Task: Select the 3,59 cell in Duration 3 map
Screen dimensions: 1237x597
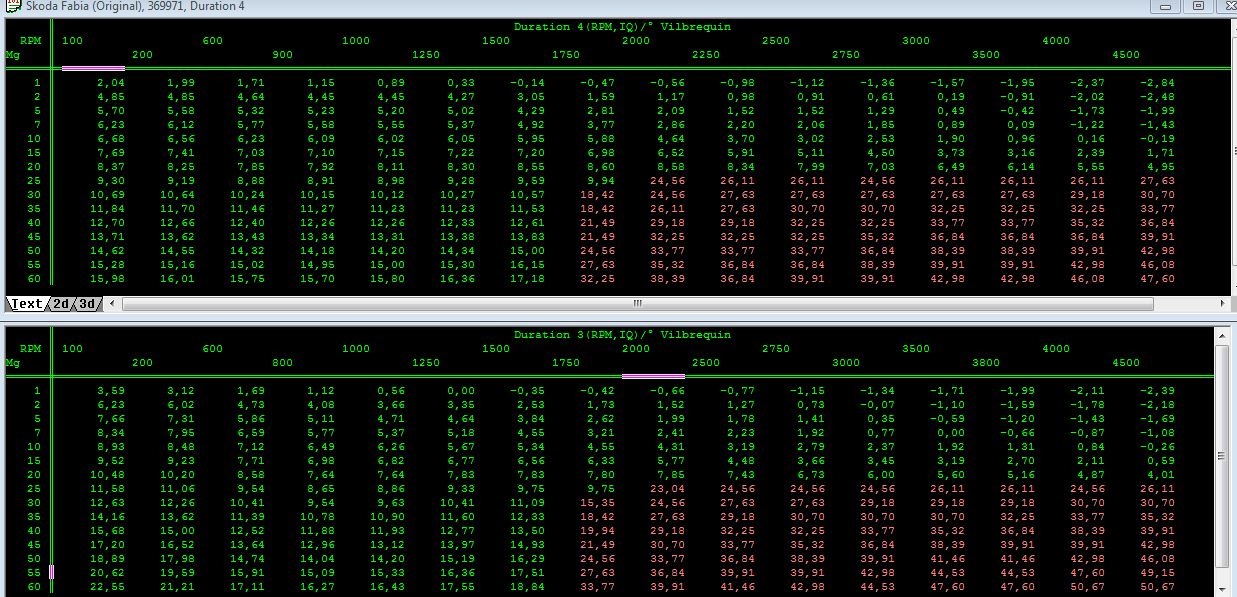Action: point(110,391)
